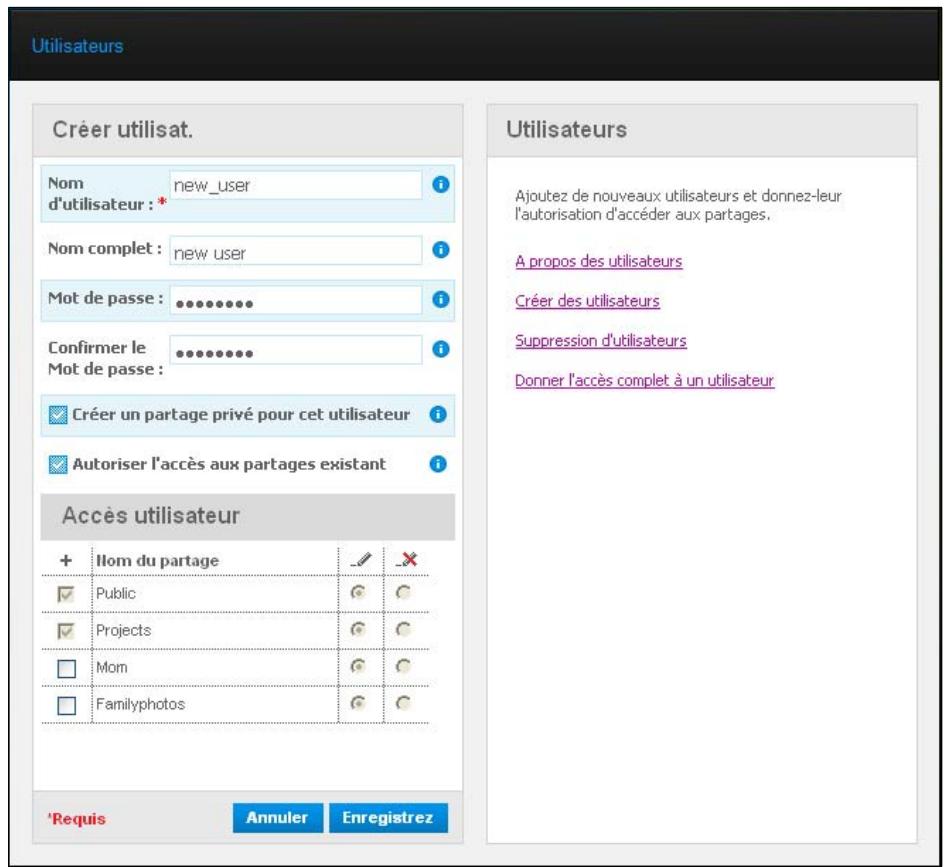Image resolution: width=945 pixels, height=867 pixels.
Task: Select read-only radio for Public
Action: [403, 592]
